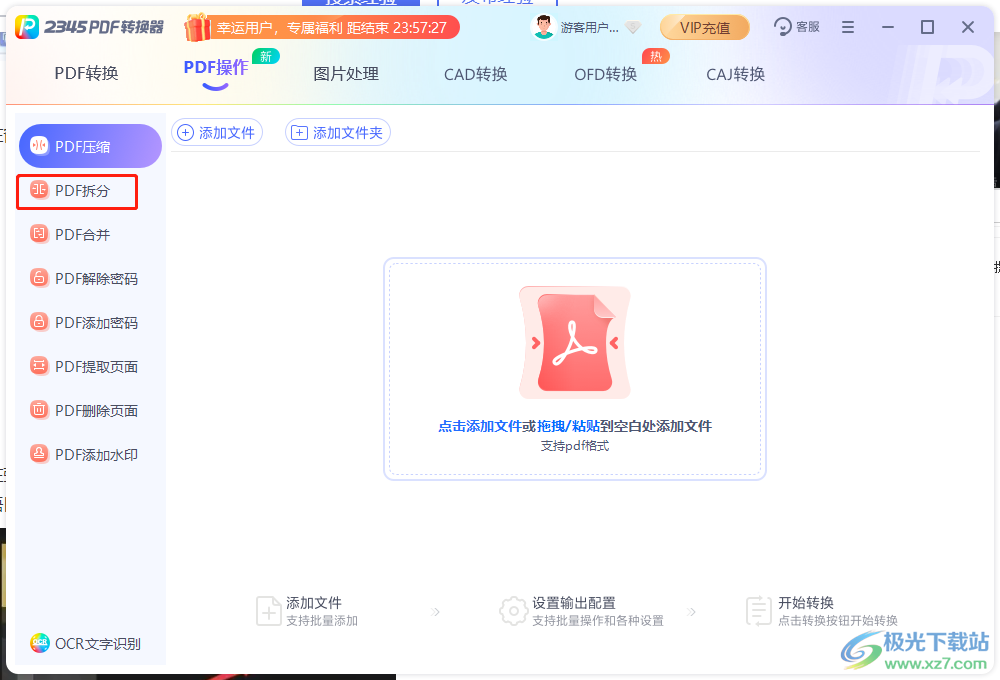Click the 支持批量添加 caption text
This screenshot has width=1000, height=680.
(x=321, y=621)
